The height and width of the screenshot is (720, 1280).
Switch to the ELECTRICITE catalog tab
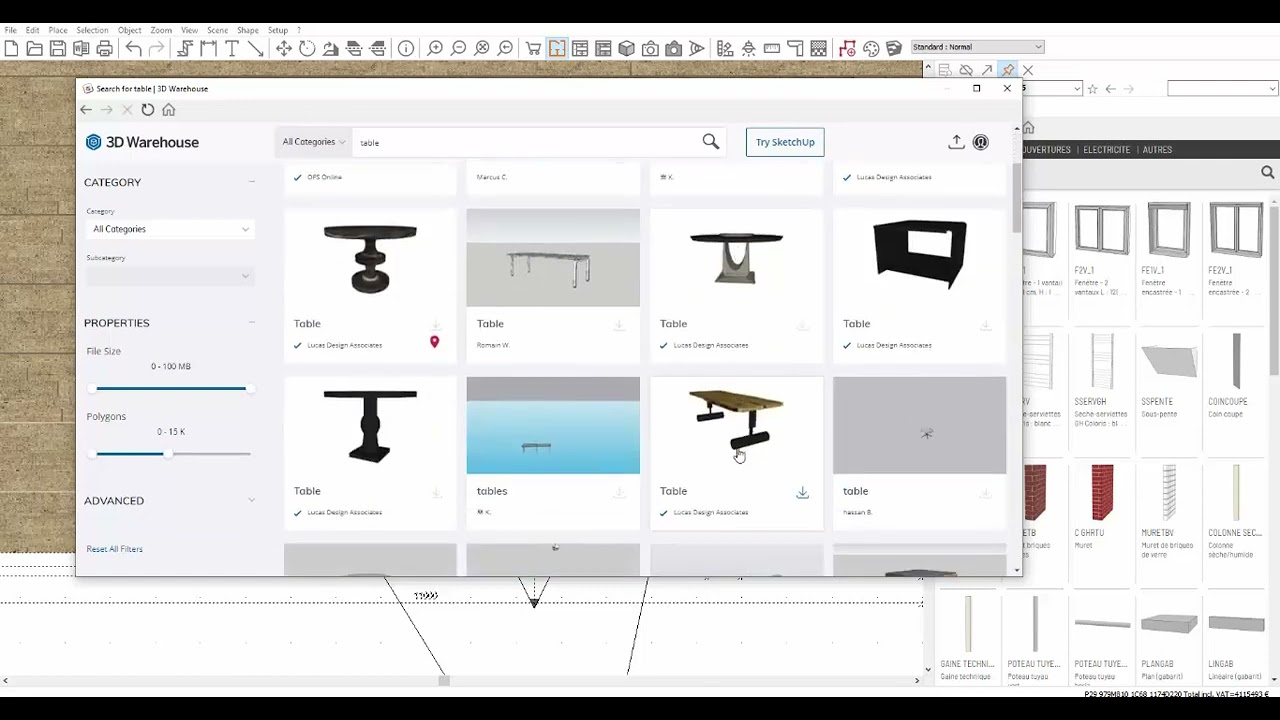click(1106, 149)
